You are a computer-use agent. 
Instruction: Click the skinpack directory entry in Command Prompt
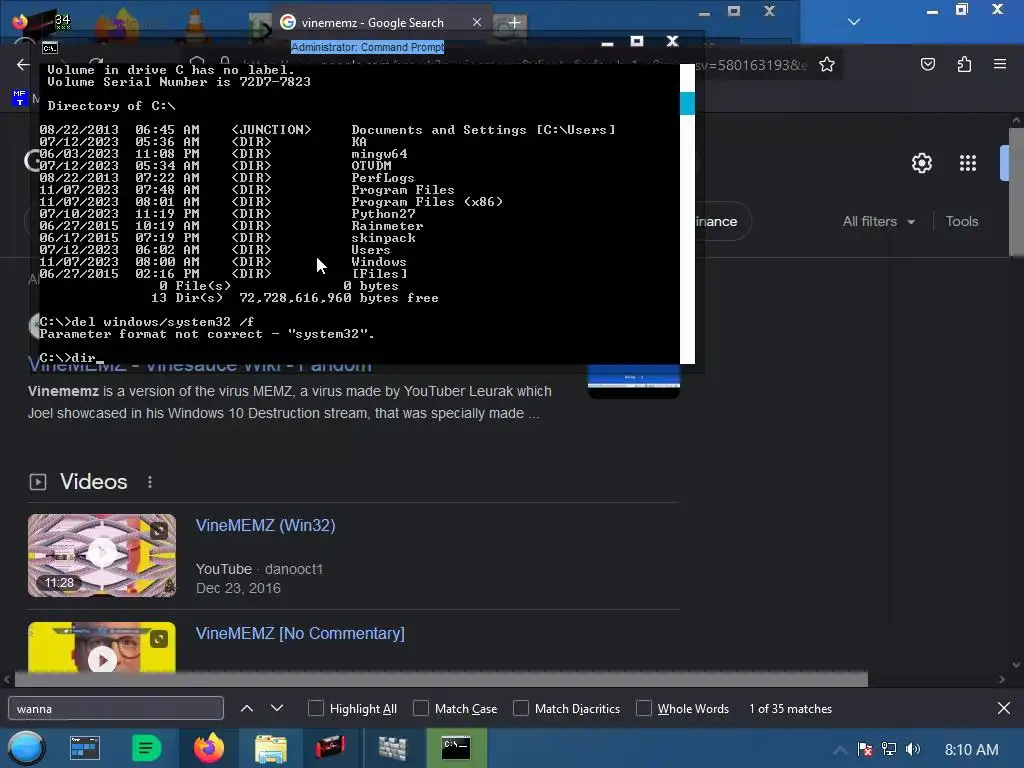point(383,238)
